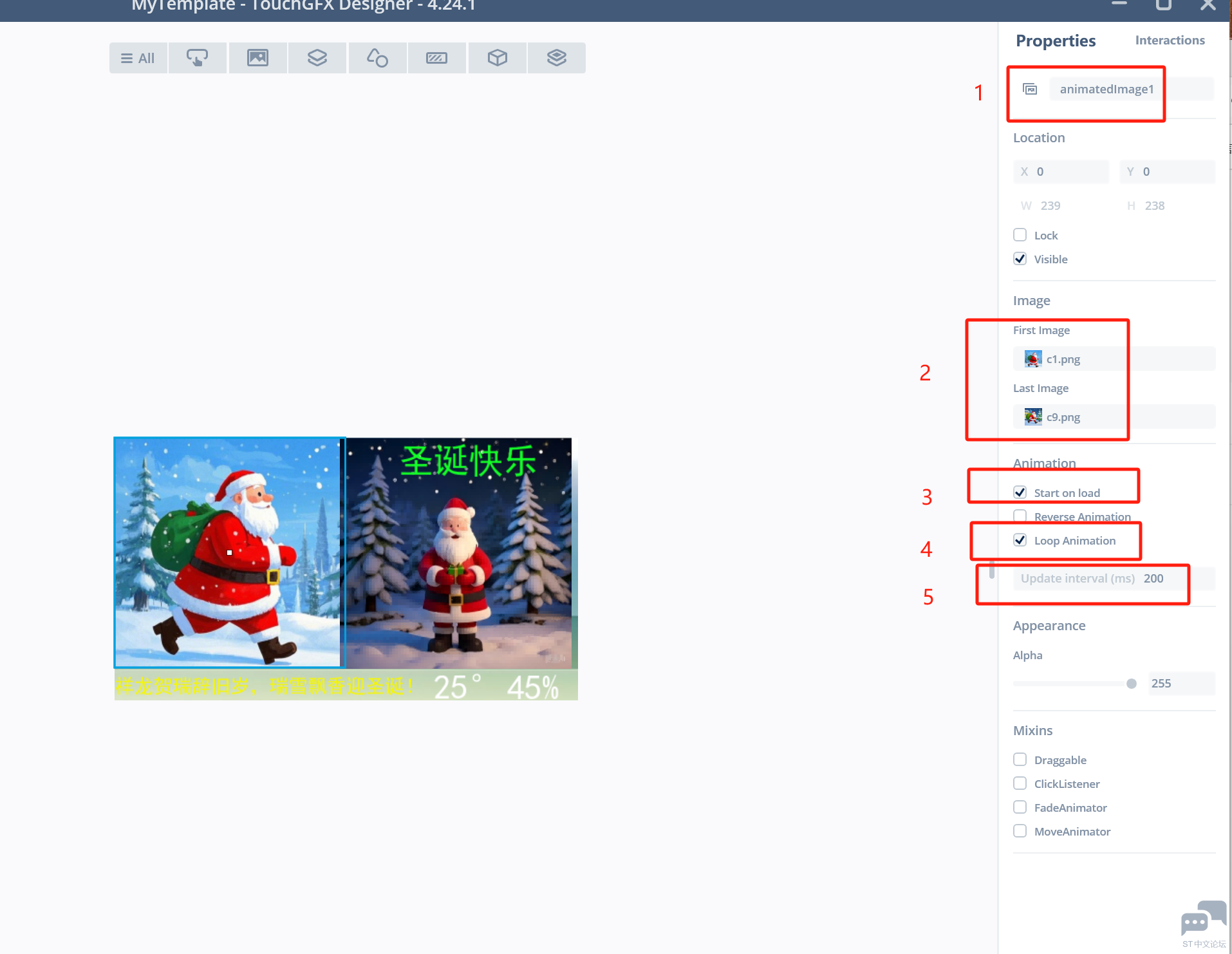The width and height of the screenshot is (1232, 954).
Task: Open the Last Image c9.png selector
Action: pos(1114,416)
